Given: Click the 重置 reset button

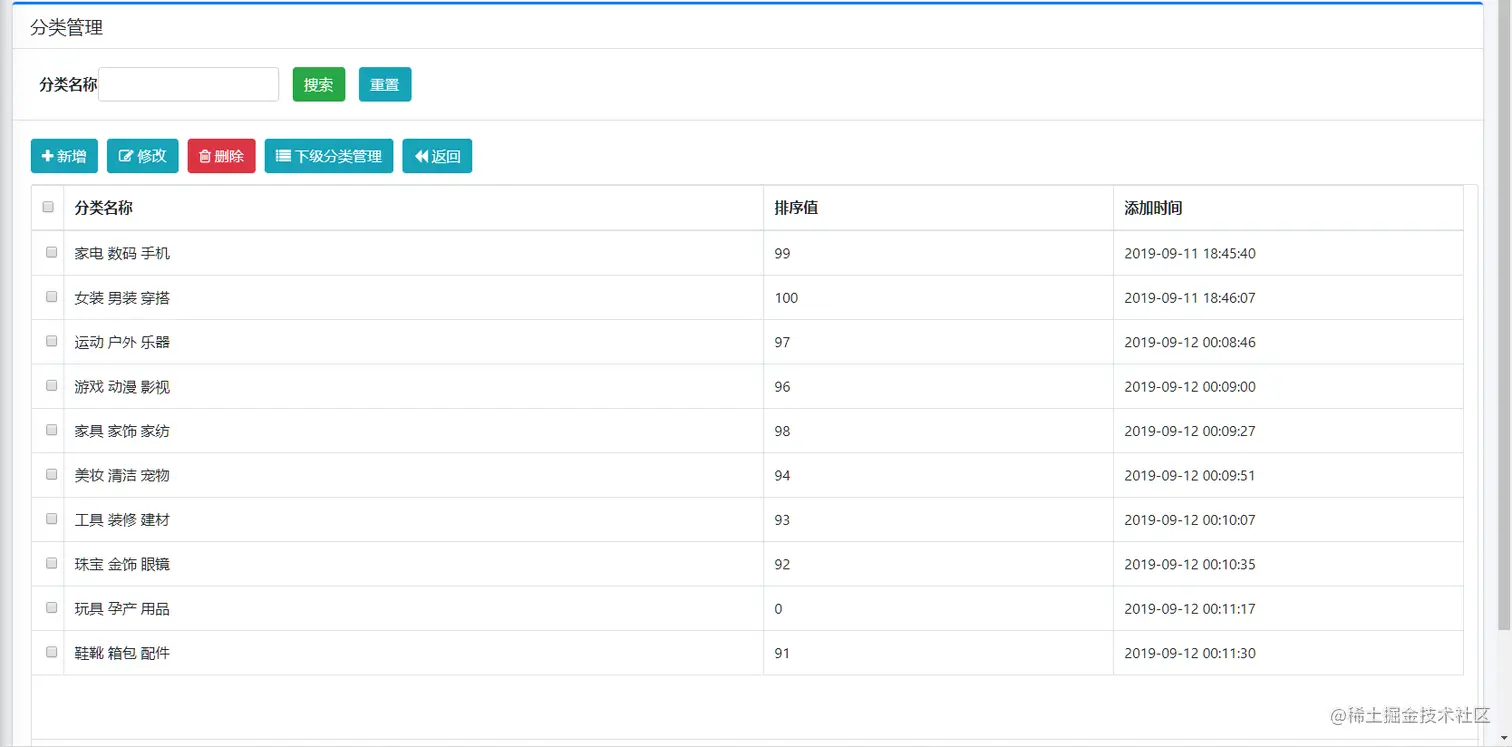Looking at the screenshot, I should tap(385, 85).
